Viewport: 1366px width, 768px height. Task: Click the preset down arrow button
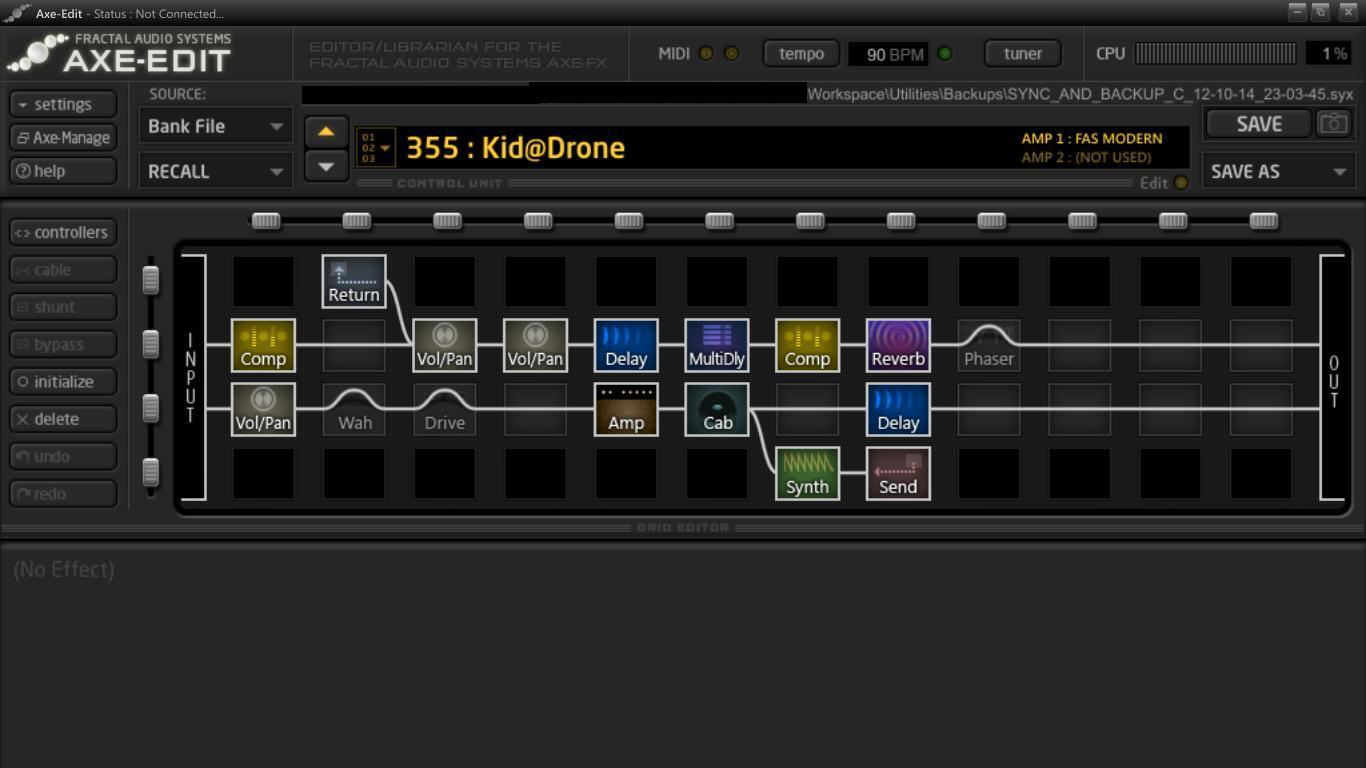tap(326, 166)
